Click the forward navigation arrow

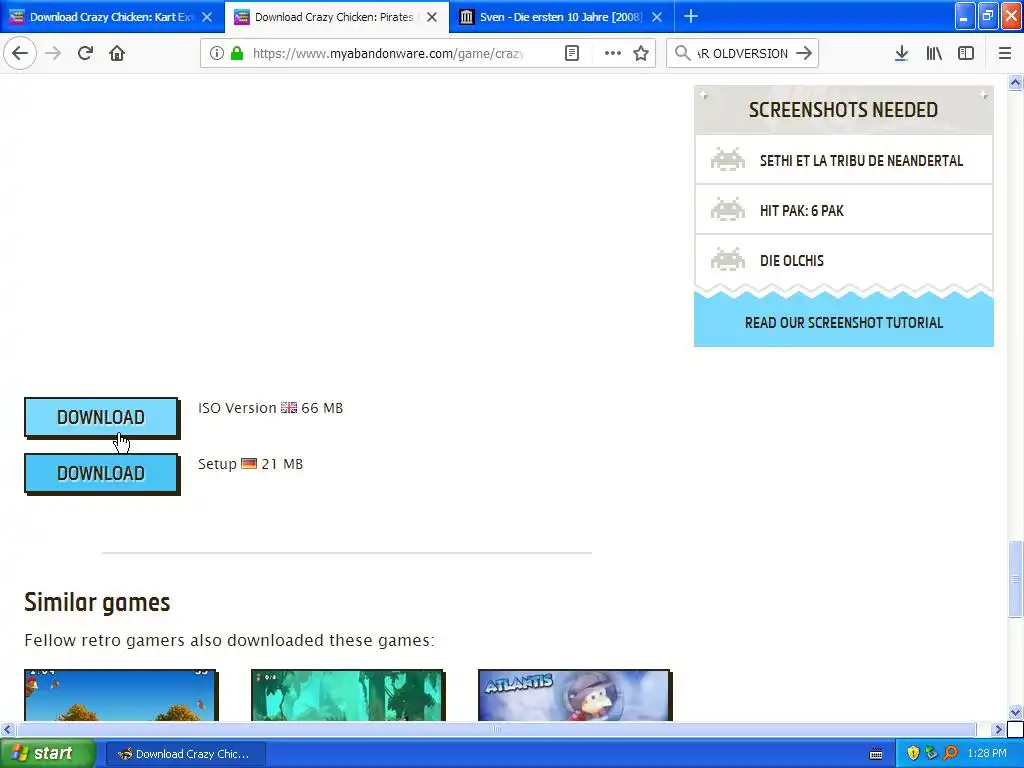(x=53, y=53)
